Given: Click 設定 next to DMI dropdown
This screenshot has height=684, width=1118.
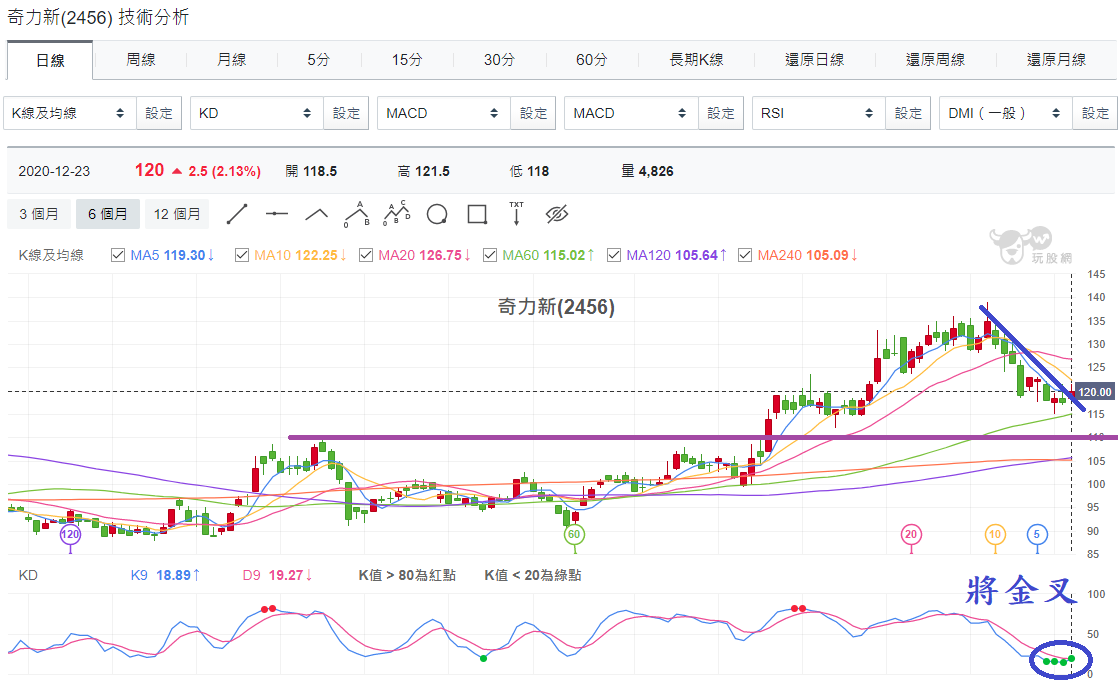Looking at the screenshot, I should click(x=1095, y=113).
